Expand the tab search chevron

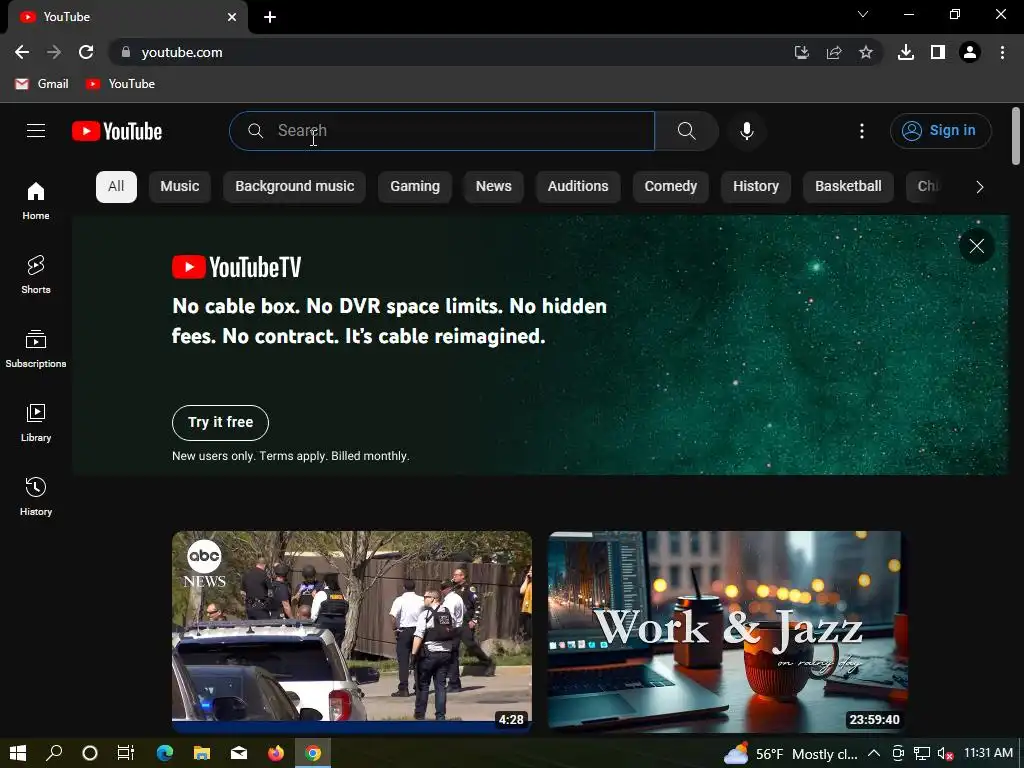point(863,14)
